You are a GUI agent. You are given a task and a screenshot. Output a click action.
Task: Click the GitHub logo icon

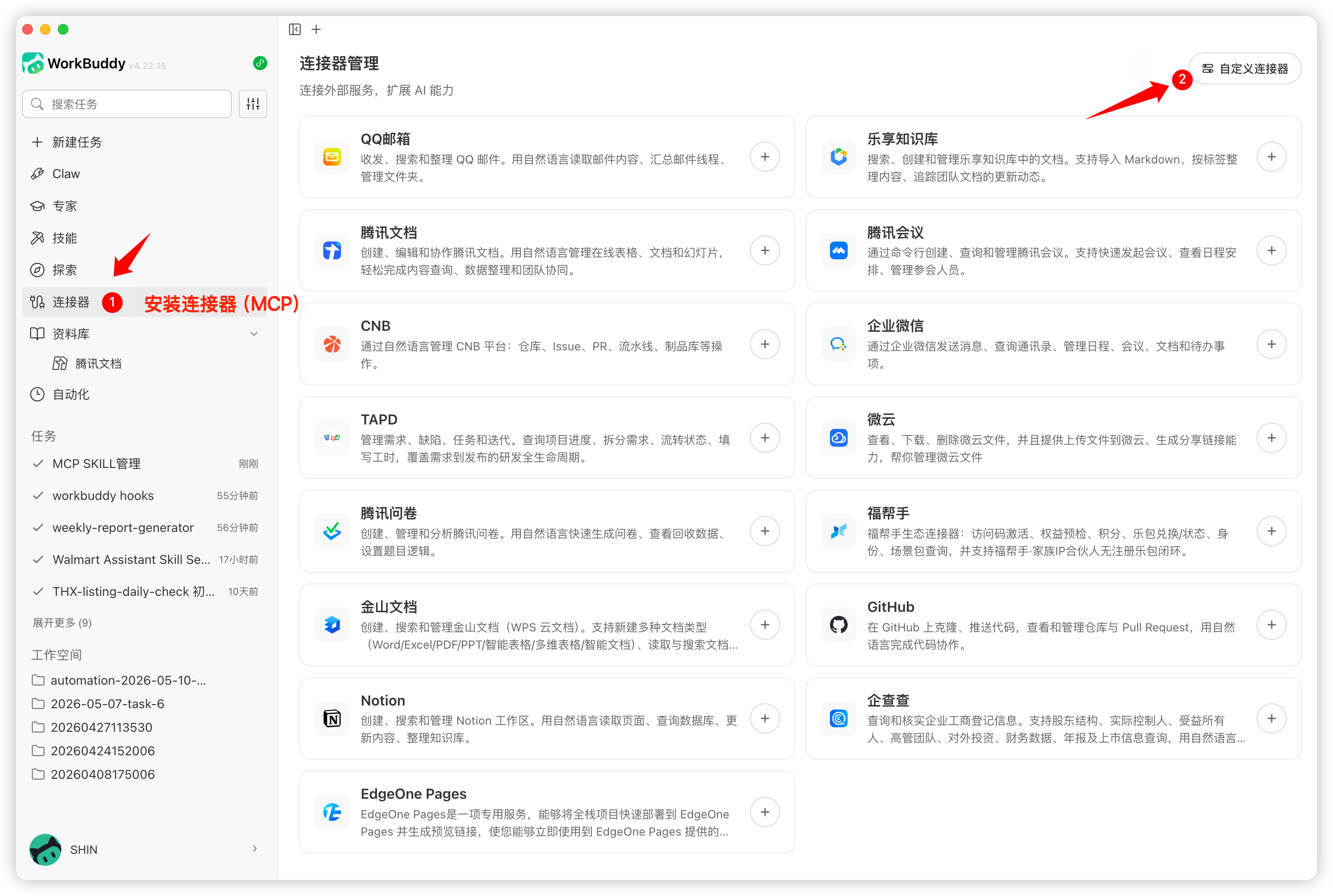838,625
